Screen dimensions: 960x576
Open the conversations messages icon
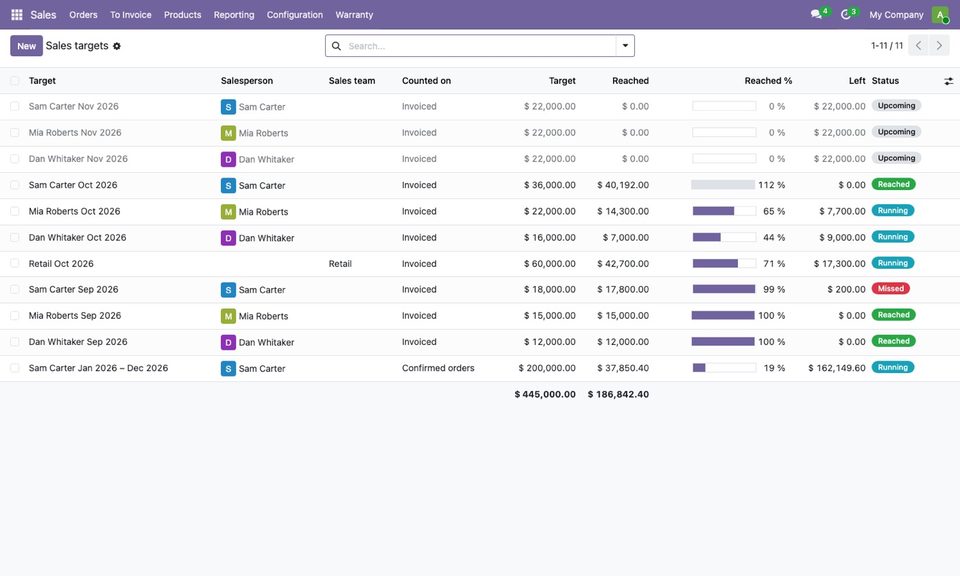pos(816,14)
